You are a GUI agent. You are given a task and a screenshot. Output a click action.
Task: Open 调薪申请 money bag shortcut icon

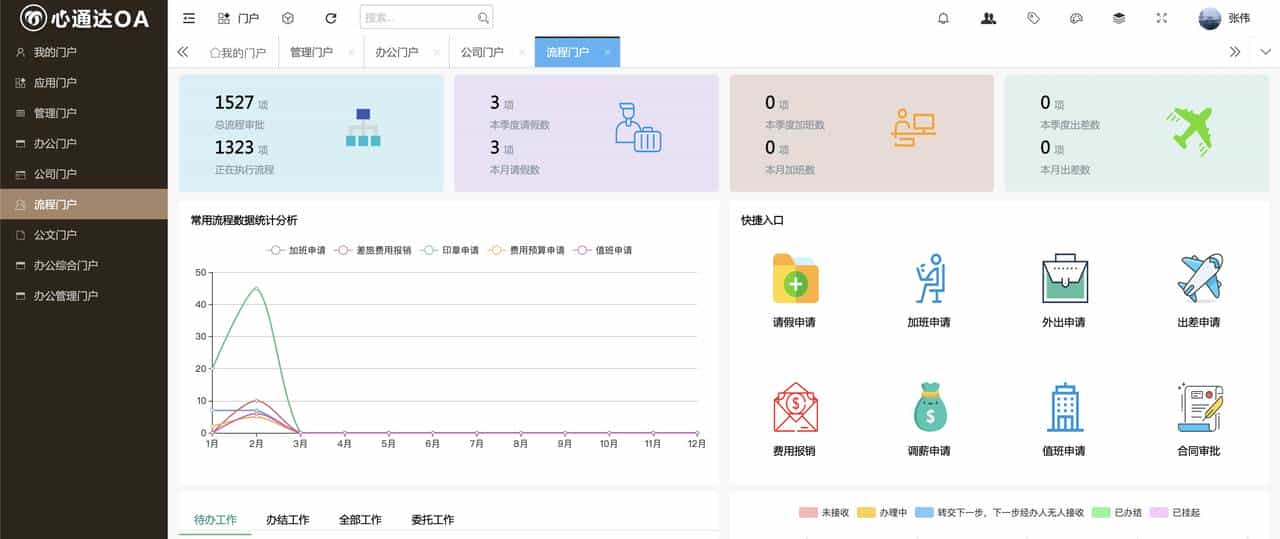point(929,407)
